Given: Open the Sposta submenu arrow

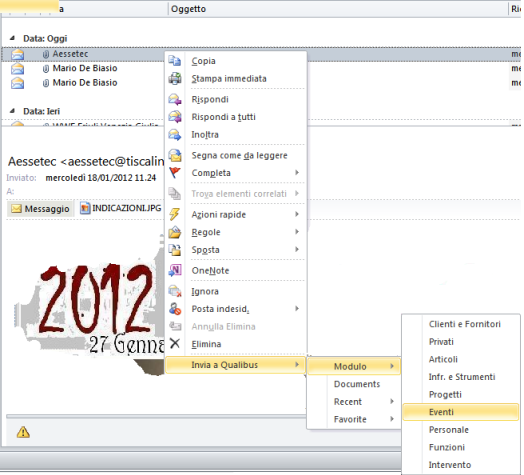Looking at the screenshot, I should click(297, 249).
